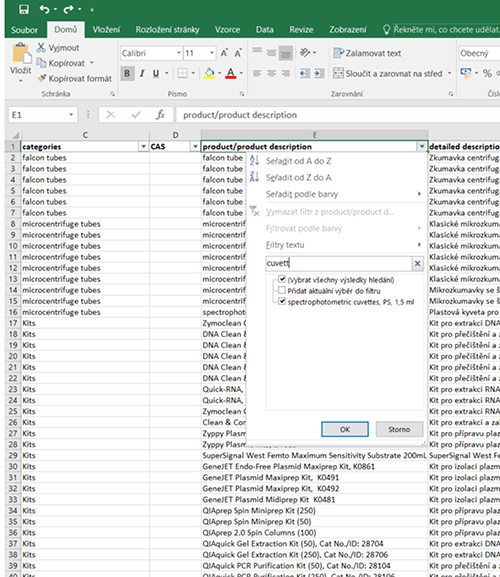Align text left
500x577 pixels.
coord(257,73)
